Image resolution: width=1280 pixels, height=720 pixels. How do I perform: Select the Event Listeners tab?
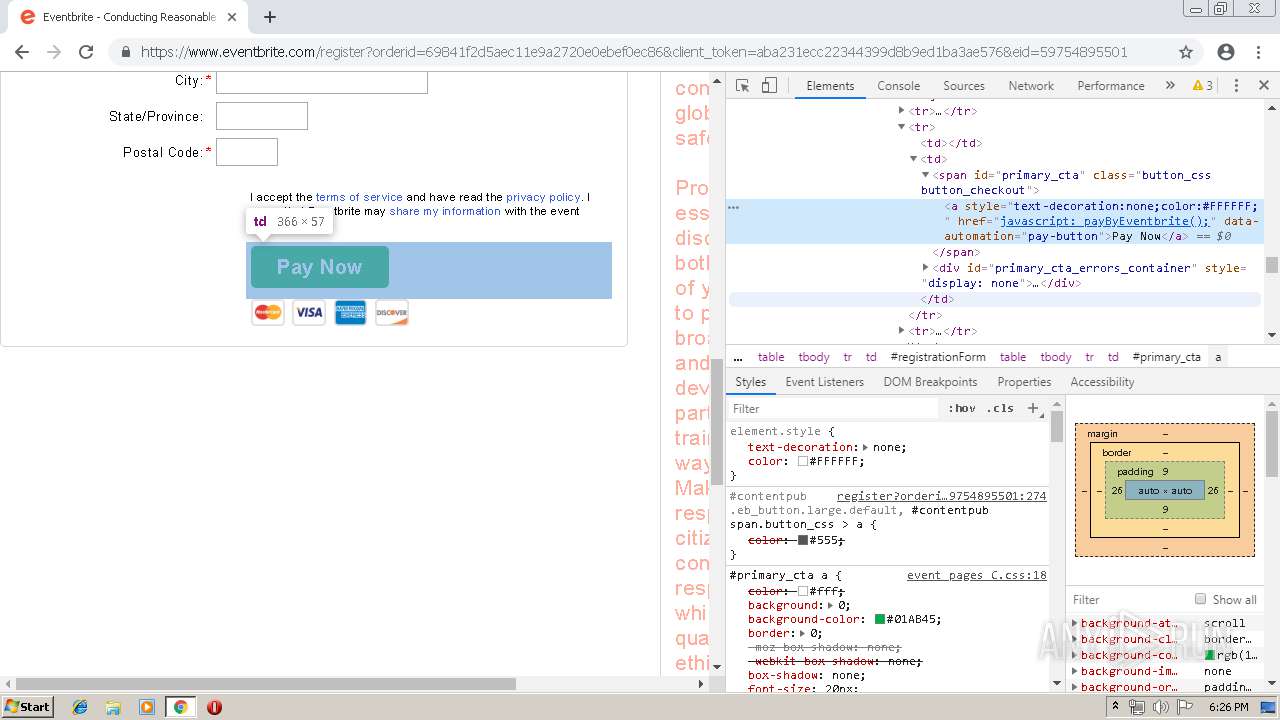coord(824,382)
